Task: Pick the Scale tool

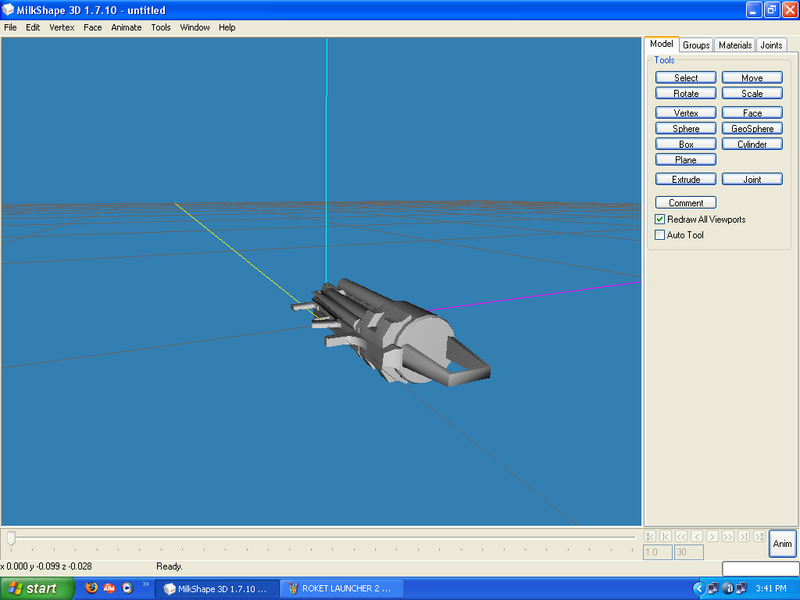Action: point(752,93)
